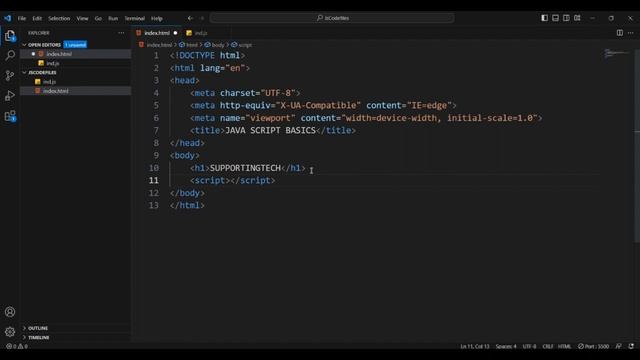Place cursor in SUPPORTINGTECH heading text
The image size is (640, 360).
245,168
